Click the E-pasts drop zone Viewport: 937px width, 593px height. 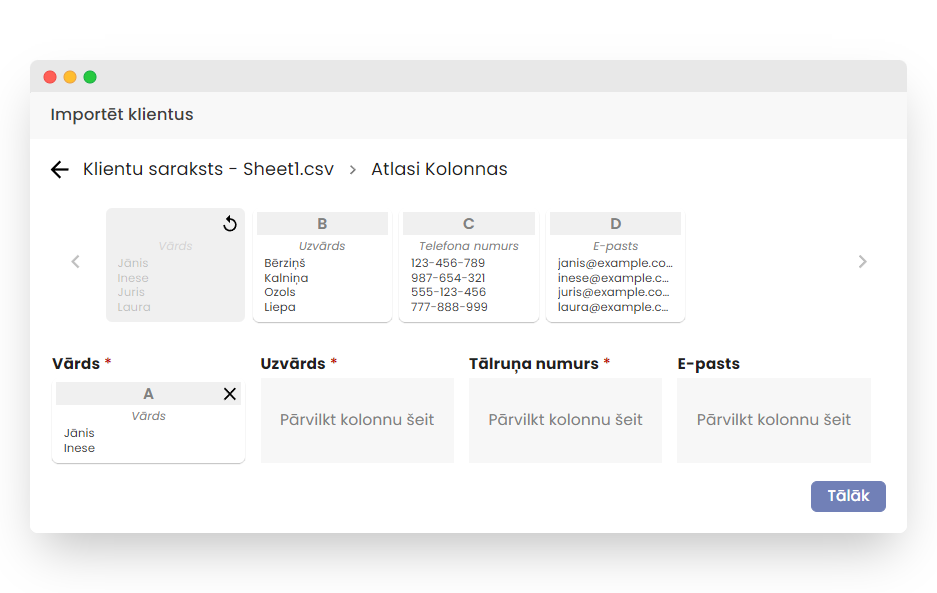coord(773,419)
